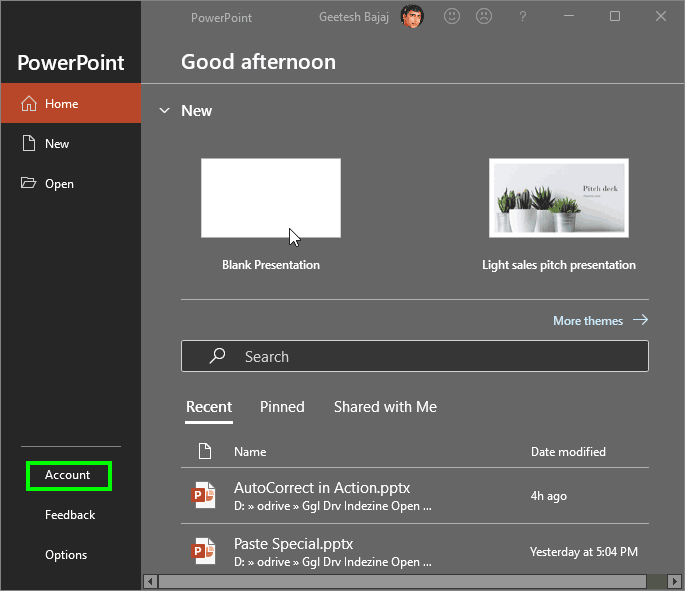The height and width of the screenshot is (591, 685).
Task: Open AutoCorrect in Action.pptx
Action: coord(415,496)
